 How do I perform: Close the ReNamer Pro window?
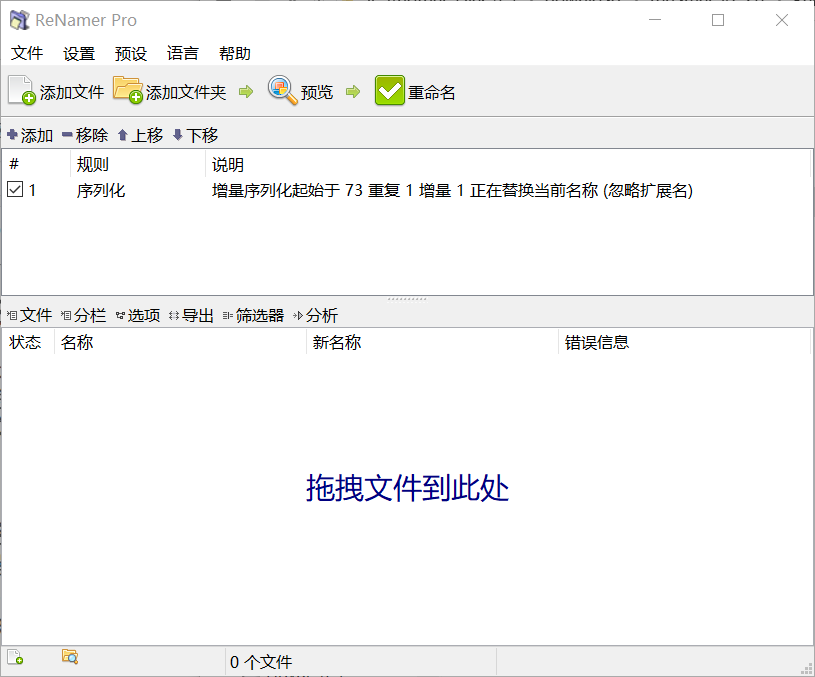(782, 20)
